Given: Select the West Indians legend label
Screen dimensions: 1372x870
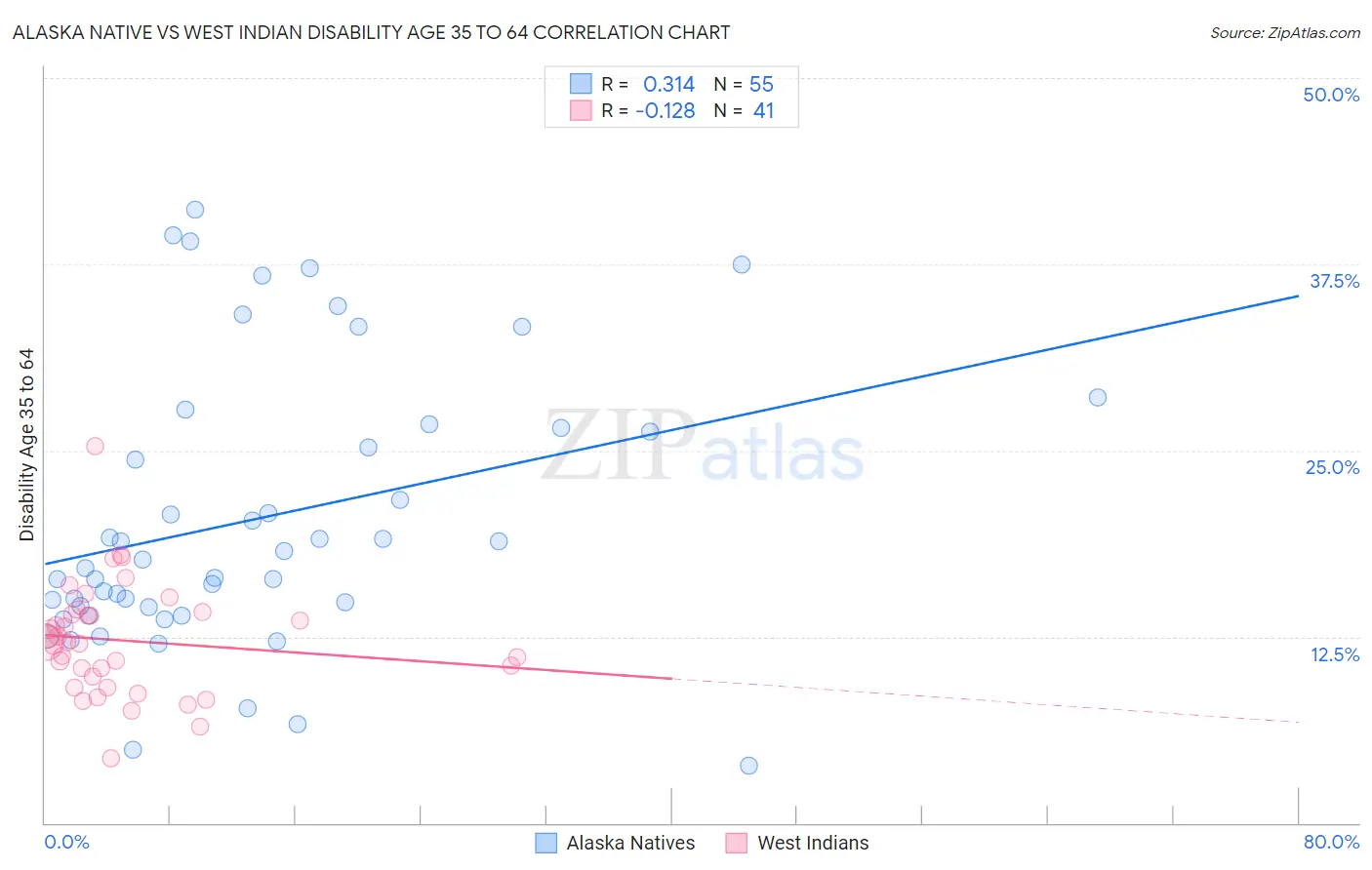Looking at the screenshot, I should click(x=813, y=843).
